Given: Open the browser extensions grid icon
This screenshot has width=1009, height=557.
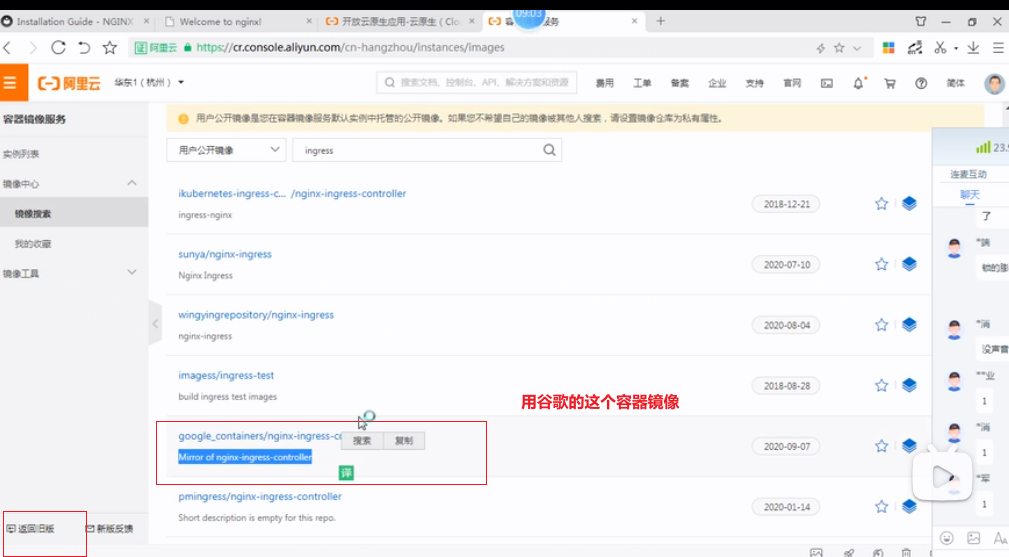Looking at the screenshot, I should (x=889, y=48).
